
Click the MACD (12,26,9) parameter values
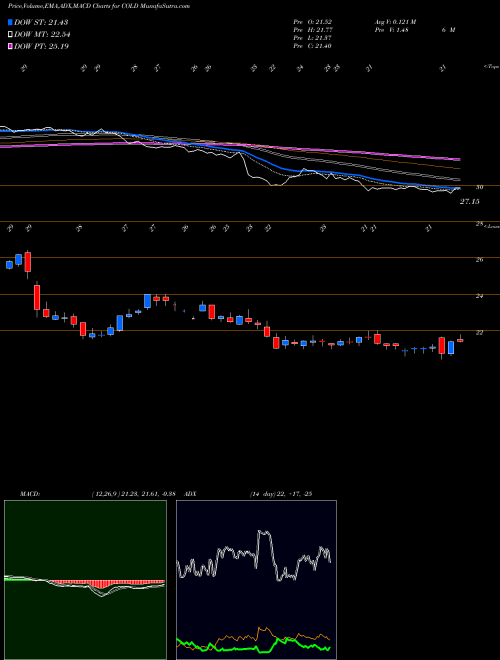[133, 494]
